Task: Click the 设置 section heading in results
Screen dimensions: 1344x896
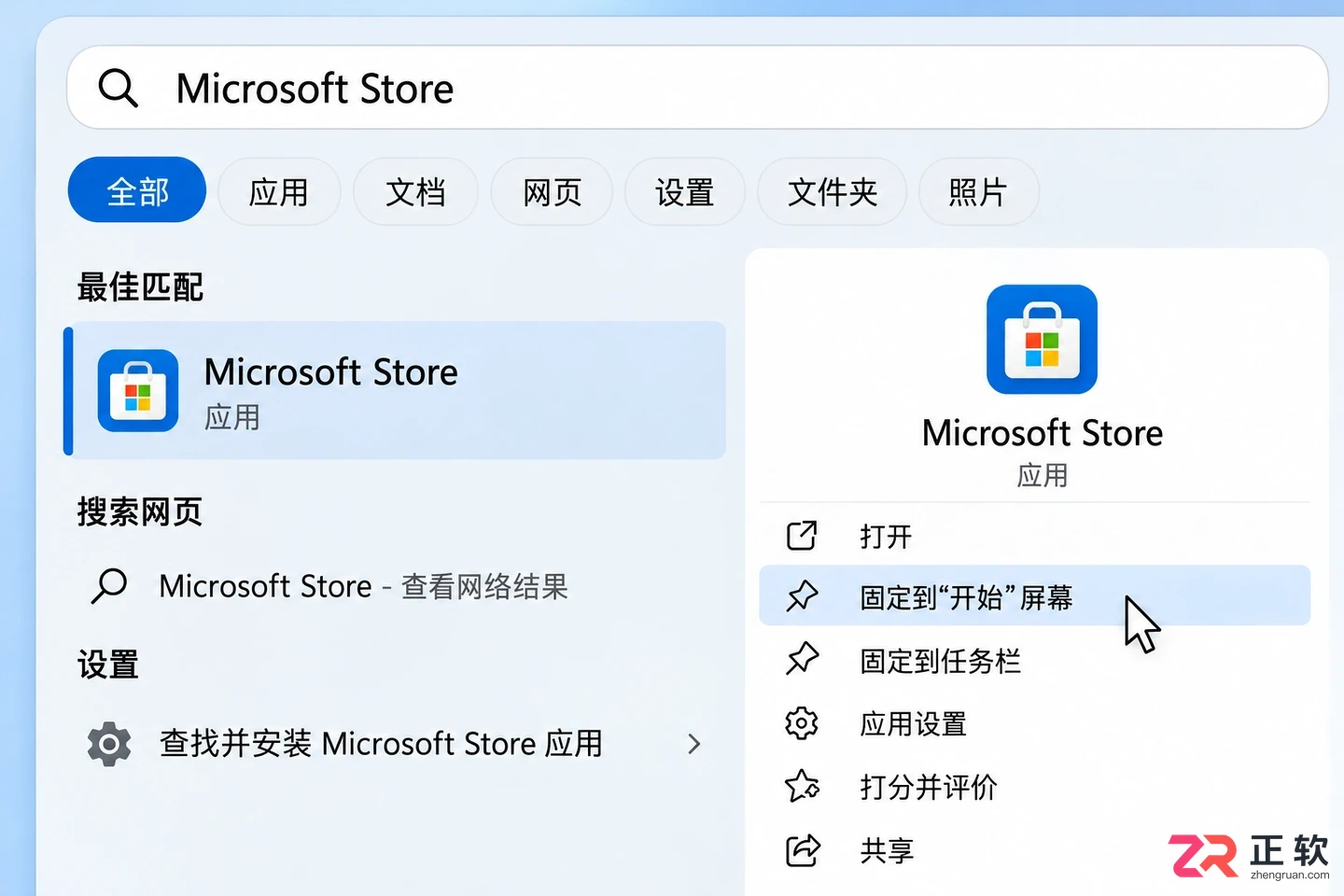Action: [x=108, y=665]
